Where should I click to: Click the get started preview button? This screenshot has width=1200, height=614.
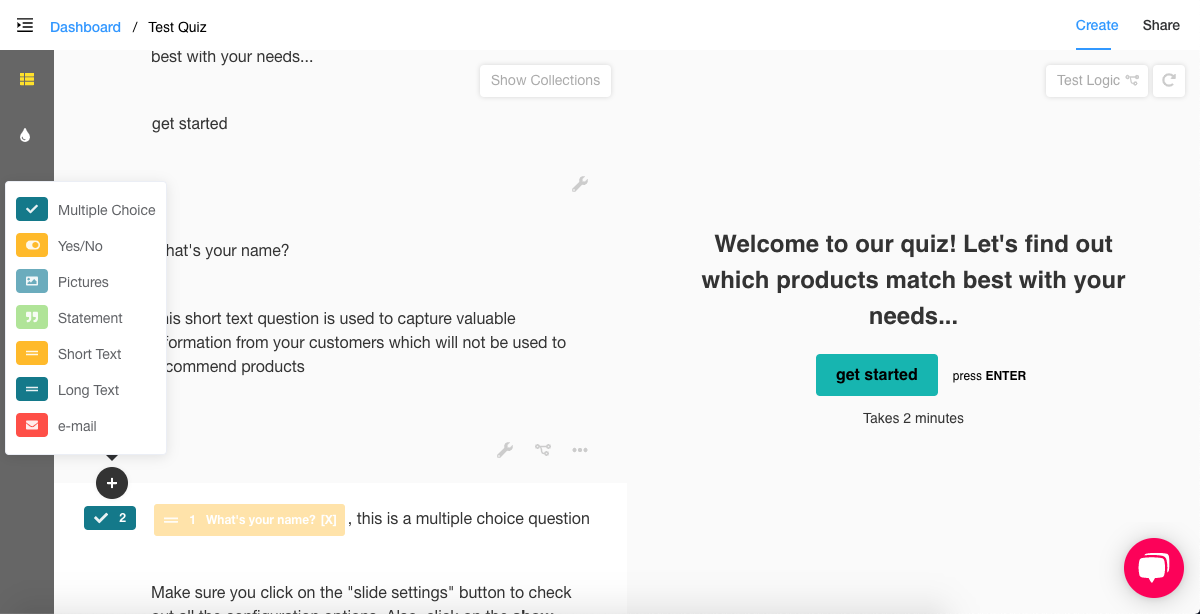point(877,374)
